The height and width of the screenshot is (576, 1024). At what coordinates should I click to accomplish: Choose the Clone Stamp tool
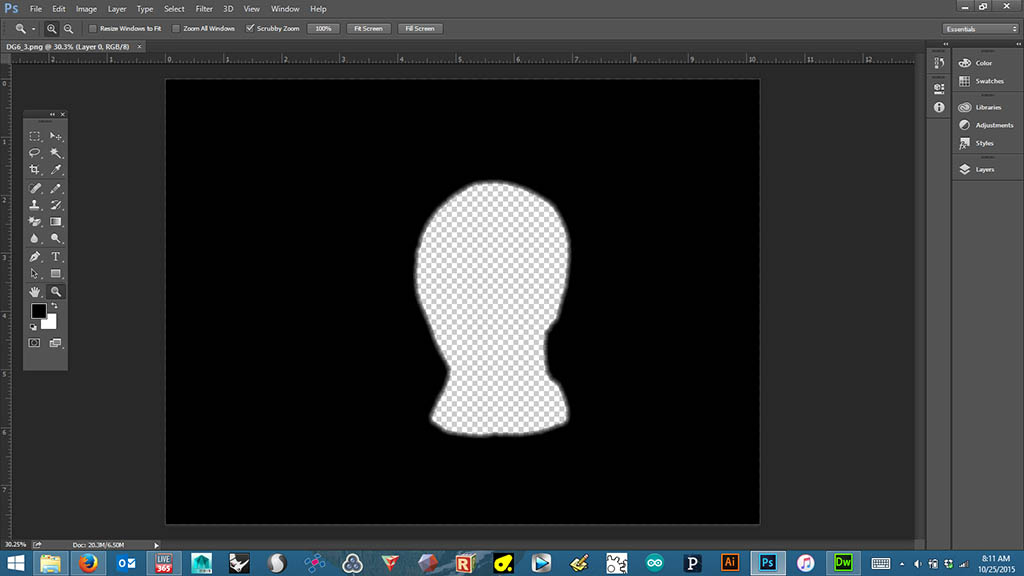click(x=34, y=205)
